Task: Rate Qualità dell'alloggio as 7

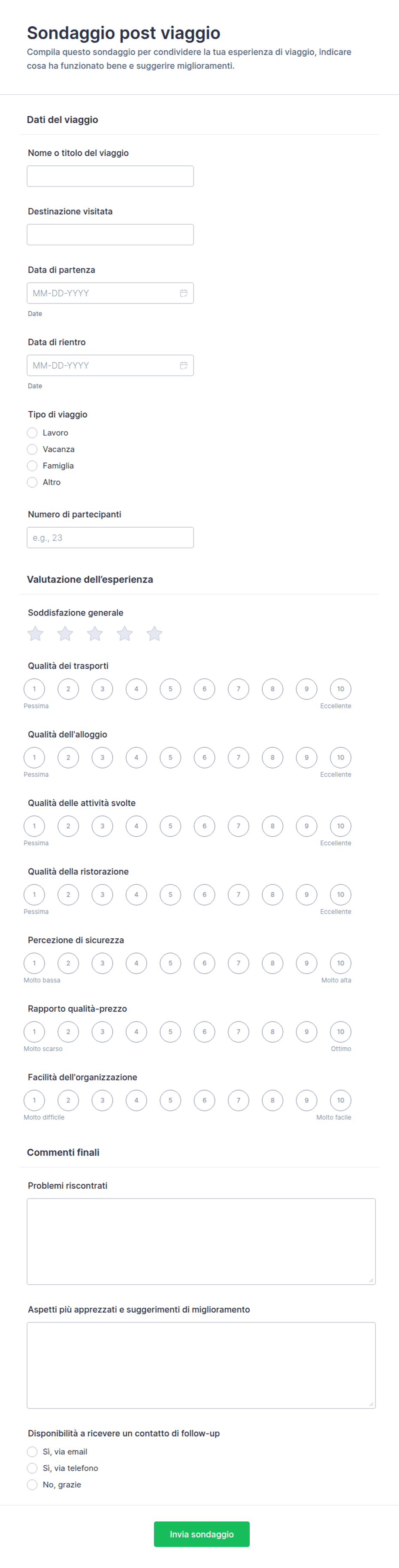Action: tap(238, 757)
